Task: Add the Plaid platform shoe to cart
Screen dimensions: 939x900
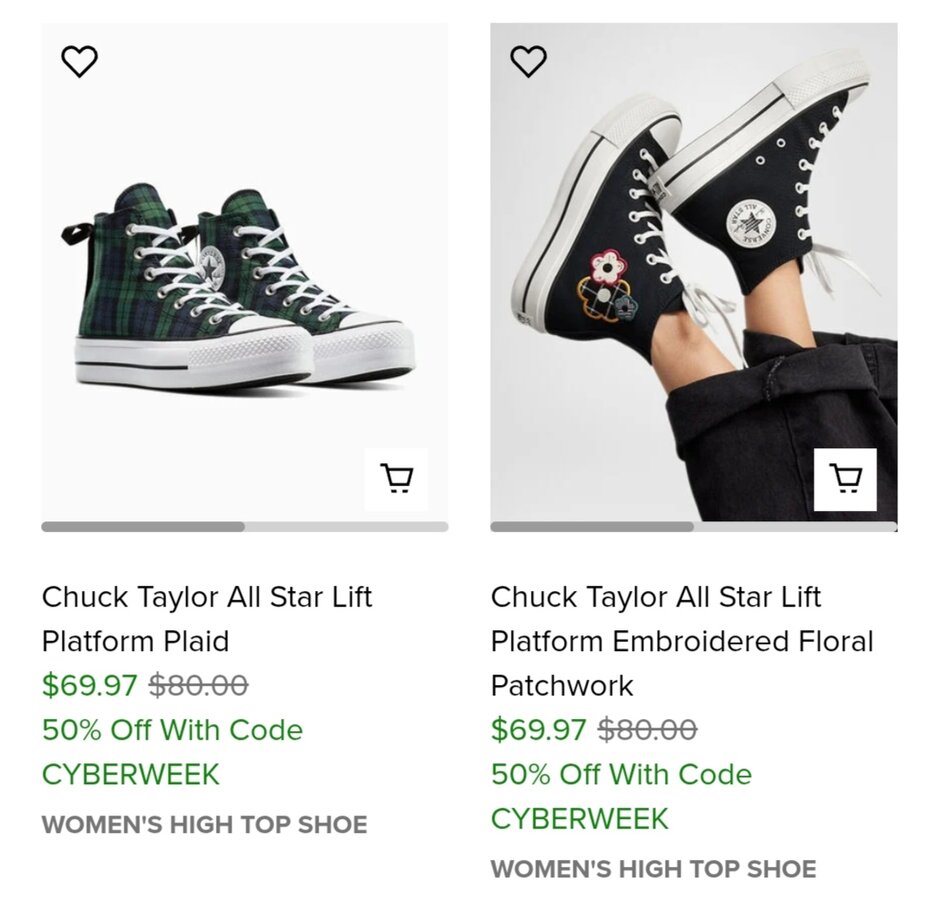Action: click(396, 479)
